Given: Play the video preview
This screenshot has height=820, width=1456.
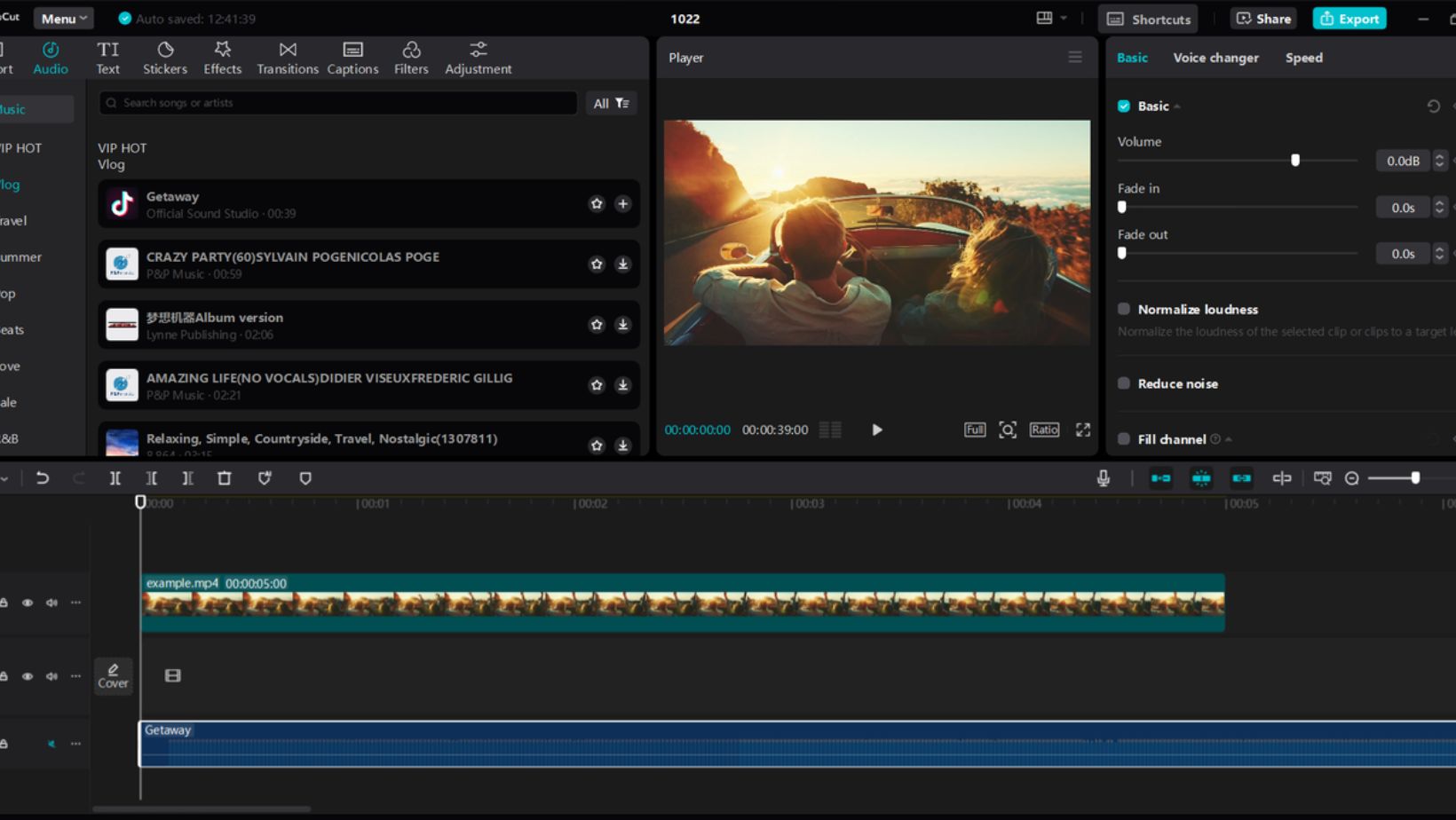Looking at the screenshot, I should click(x=877, y=430).
